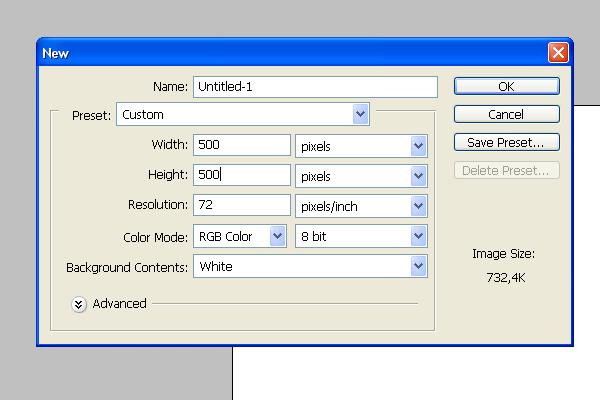Click the Name field containing Untitled-1

pos(314,87)
